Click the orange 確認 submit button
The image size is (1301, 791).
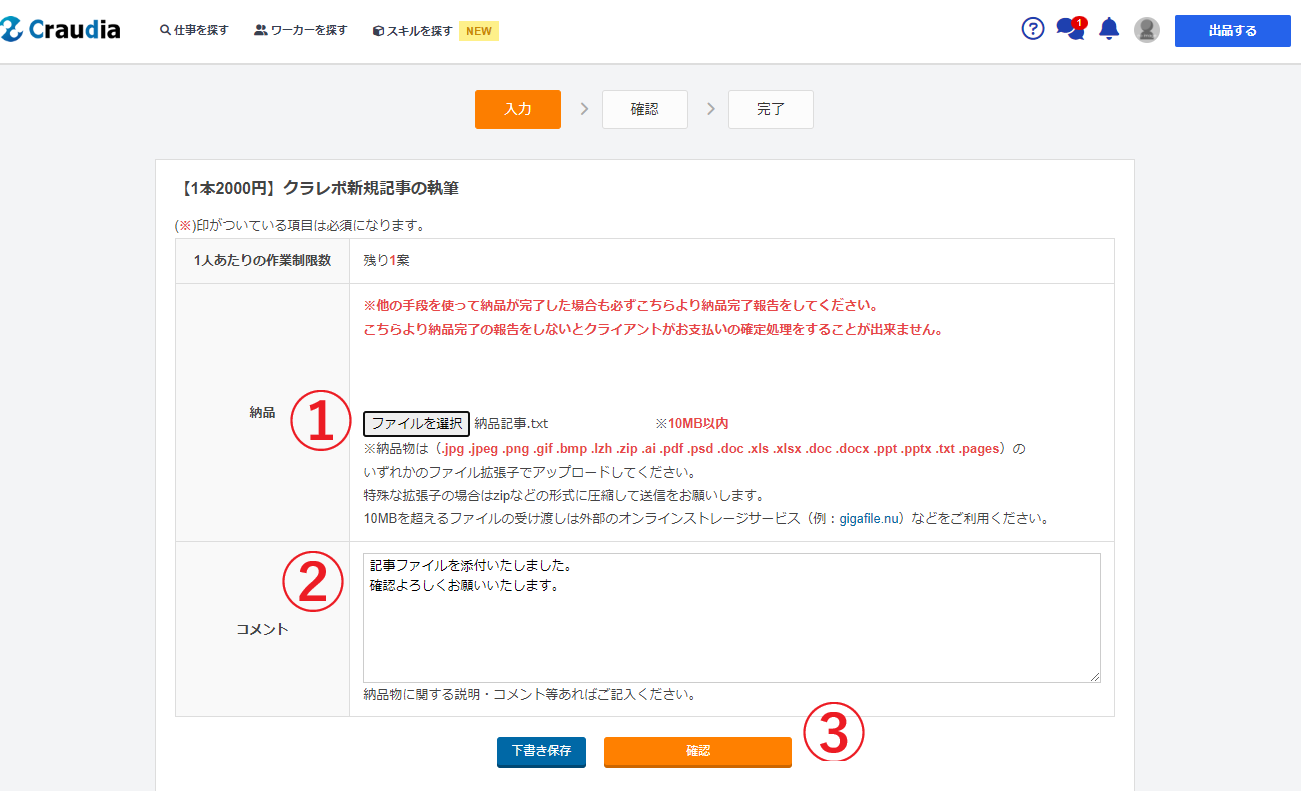(x=697, y=751)
